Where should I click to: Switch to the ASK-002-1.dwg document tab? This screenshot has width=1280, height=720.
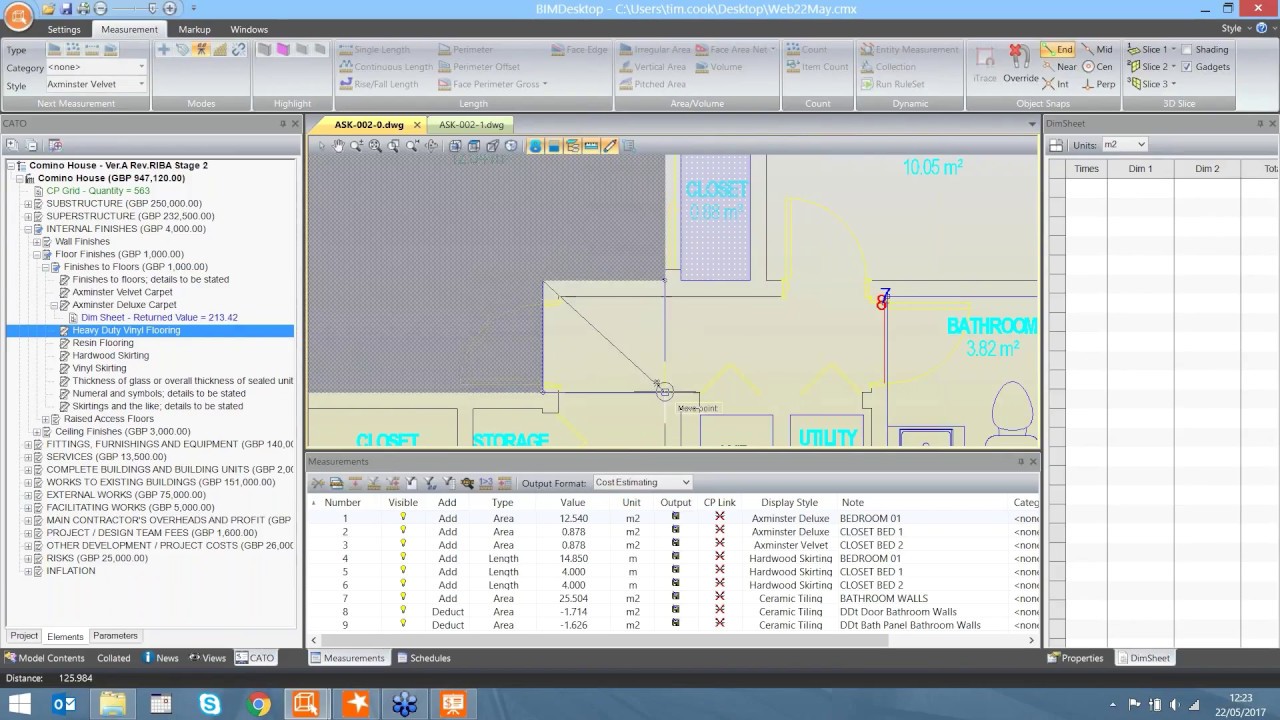point(471,125)
